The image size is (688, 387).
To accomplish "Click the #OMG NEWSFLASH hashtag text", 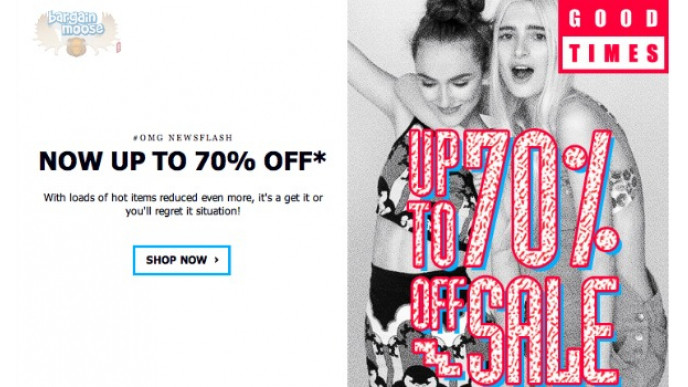I will (x=183, y=138).
